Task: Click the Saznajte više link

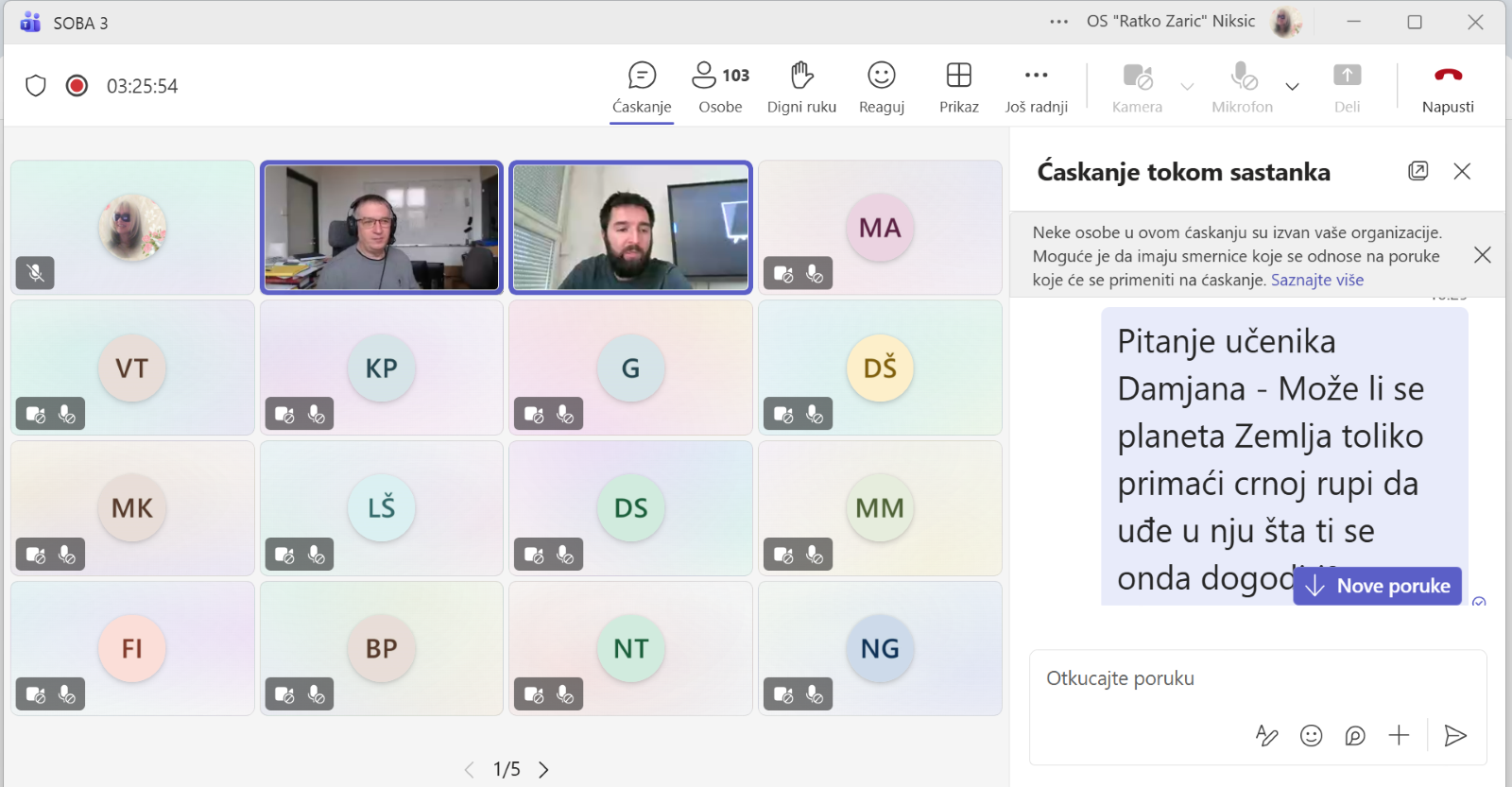Action: pos(1316,281)
